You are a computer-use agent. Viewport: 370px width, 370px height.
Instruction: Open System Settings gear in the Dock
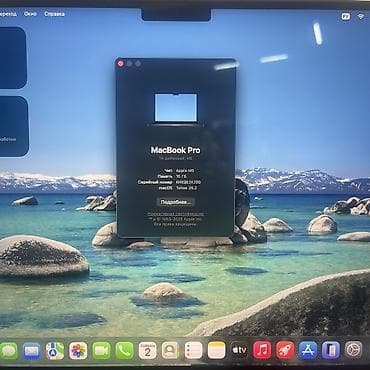tap(354, 349)
